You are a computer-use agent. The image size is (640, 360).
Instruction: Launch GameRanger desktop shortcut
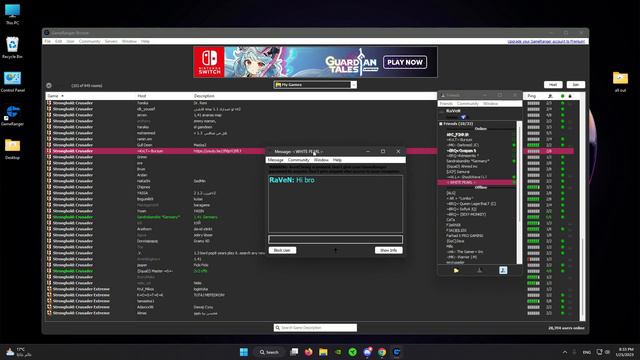pyautogui.click(x=12, y=116)
